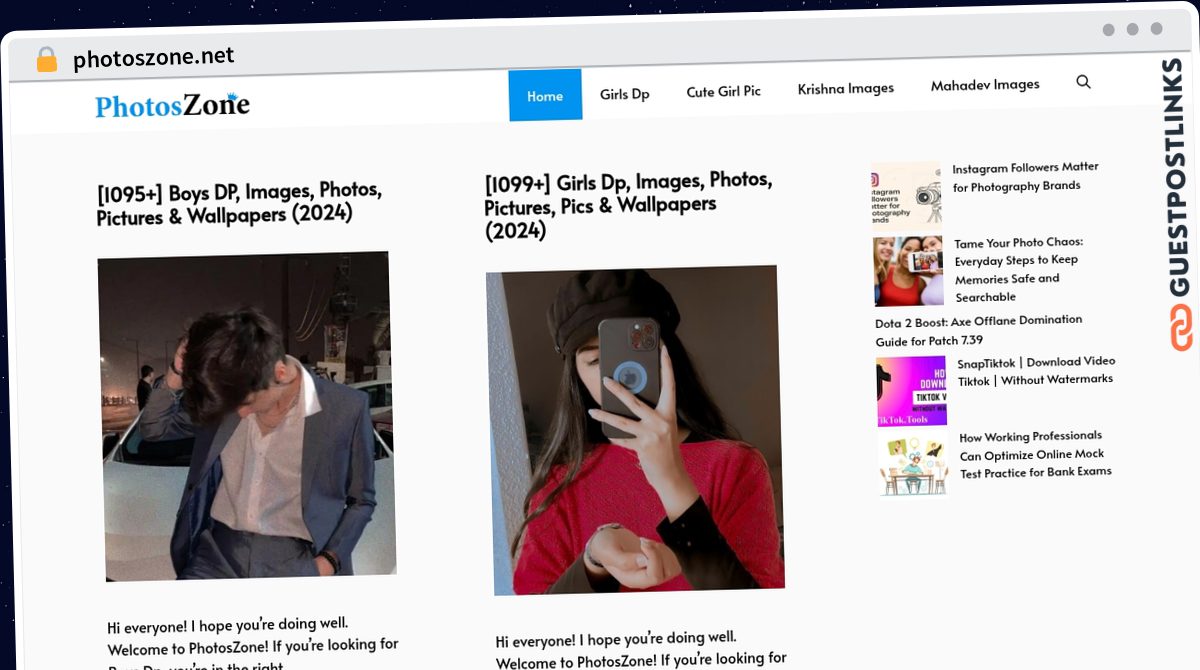Click the padlock icon beside the URL
The image size is (1200, 670).
pos(47,60)
